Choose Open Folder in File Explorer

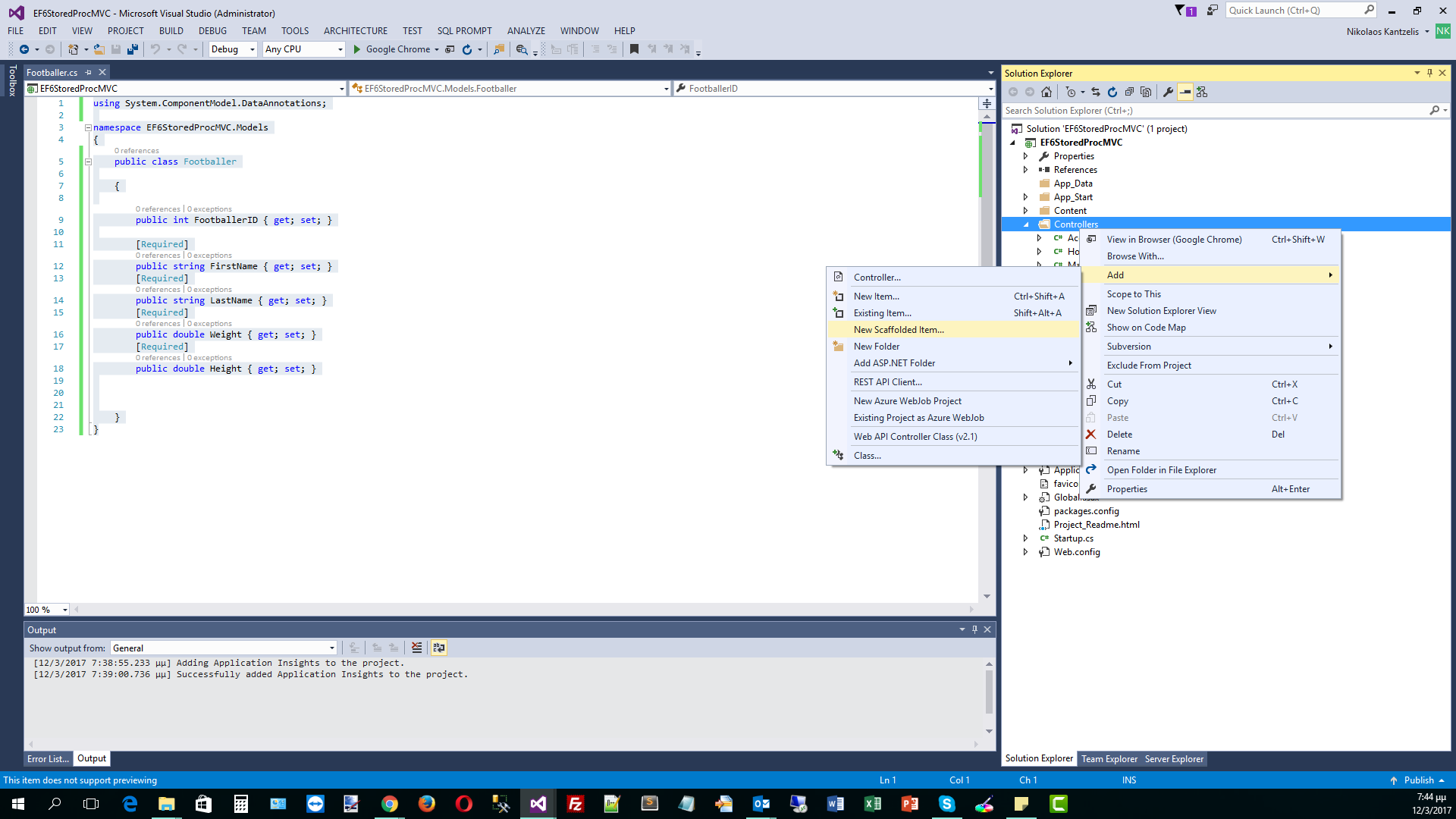(x=1211, y=470)
